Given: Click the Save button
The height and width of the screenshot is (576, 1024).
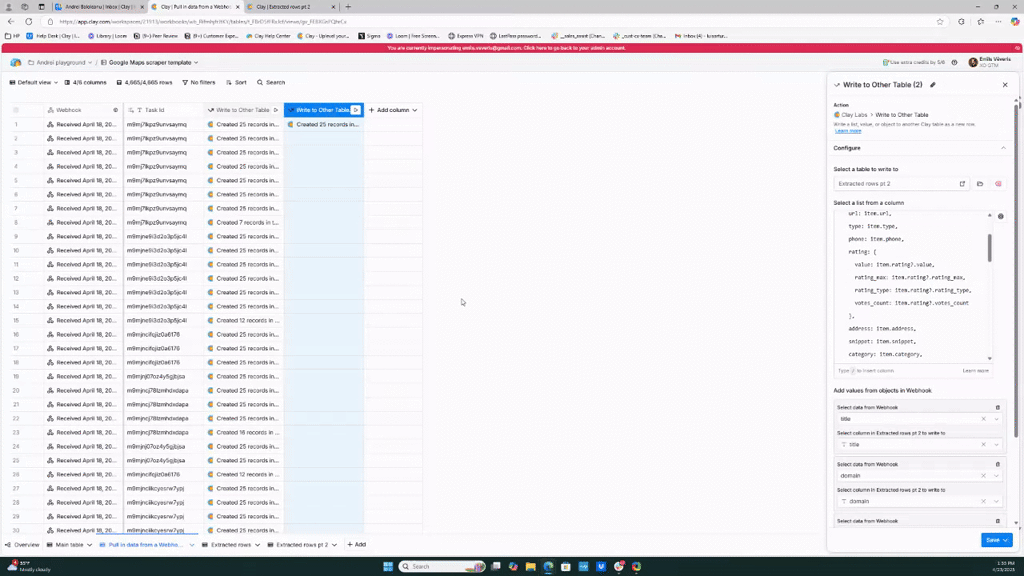Looking at the screenshot, I should [996, 540].
